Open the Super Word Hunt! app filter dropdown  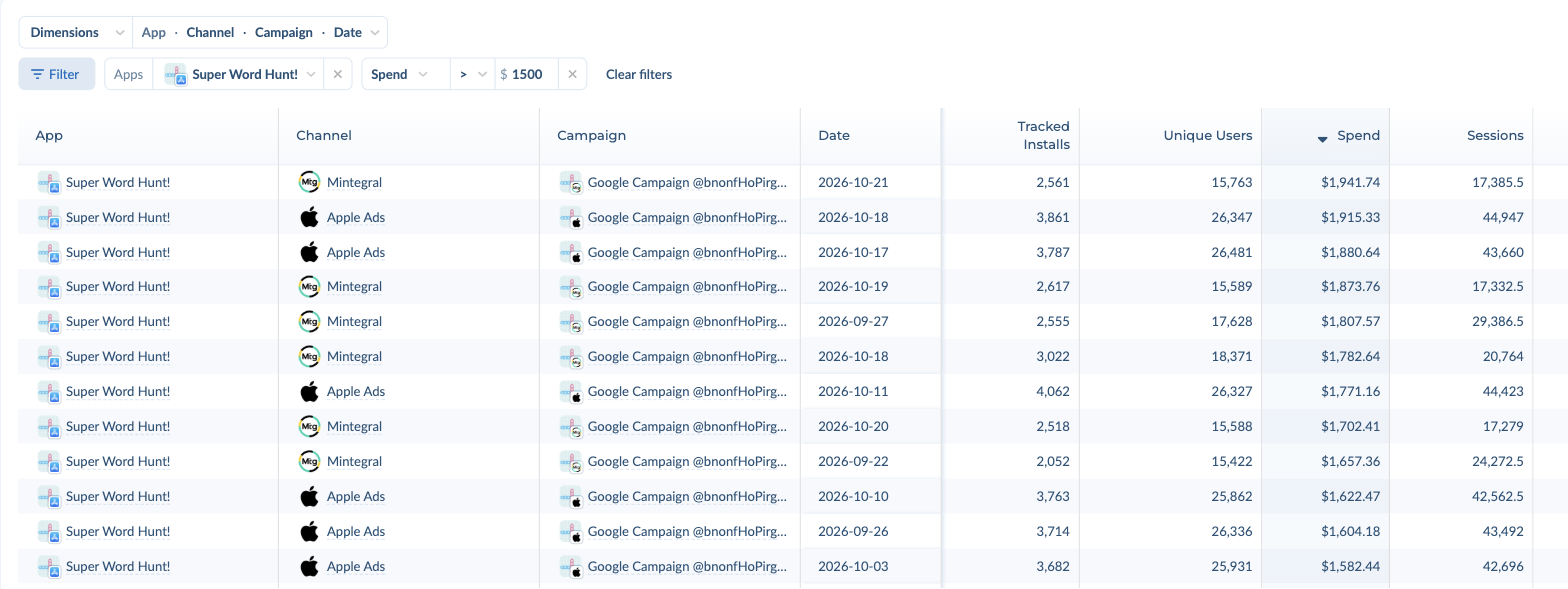pos(238,74)
